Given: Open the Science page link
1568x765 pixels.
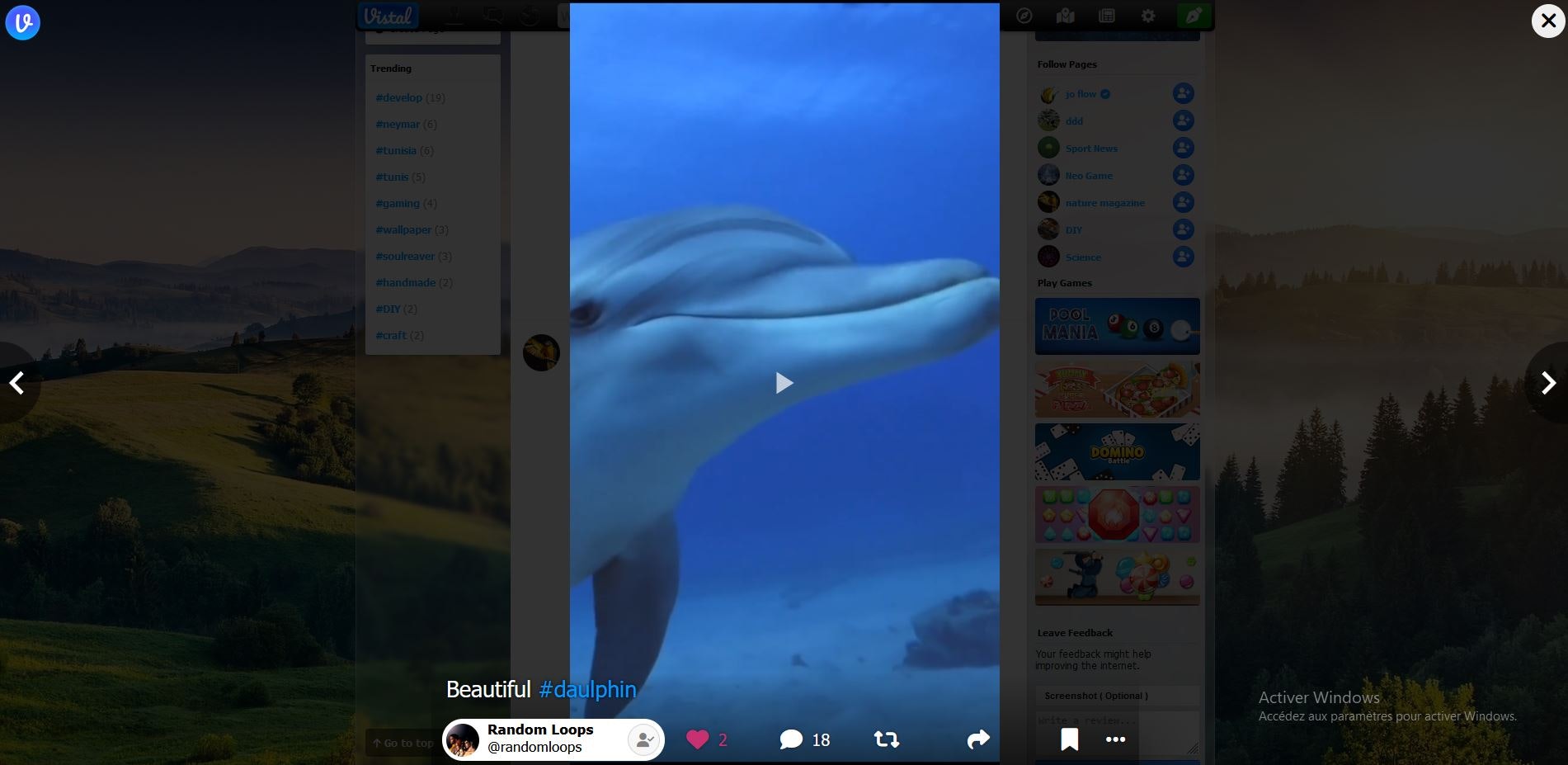Looking at the screenshot, I should pyautogui.click(x=1083, y=257).
